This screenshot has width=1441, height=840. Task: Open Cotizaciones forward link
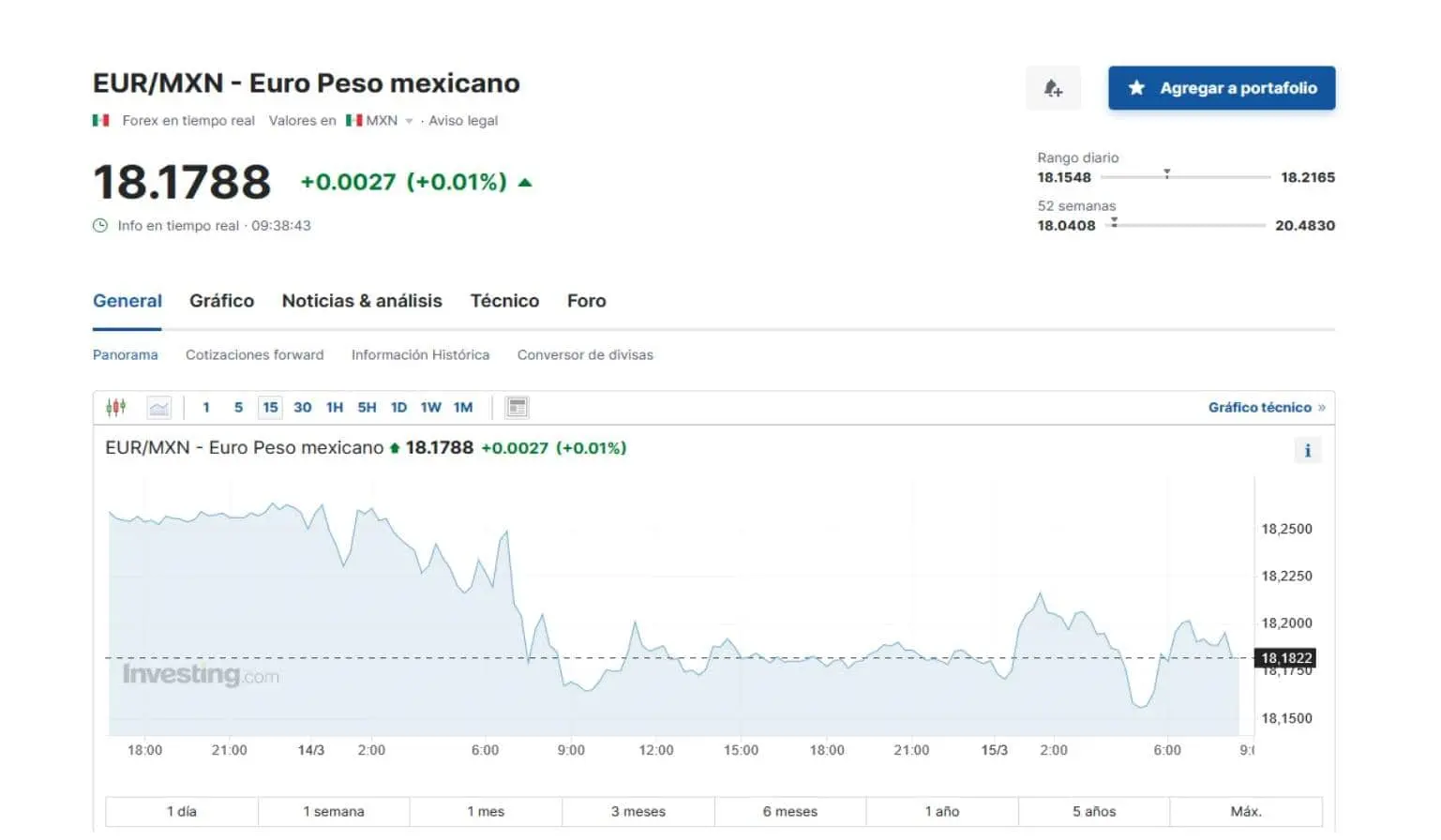tap(255, 355)
